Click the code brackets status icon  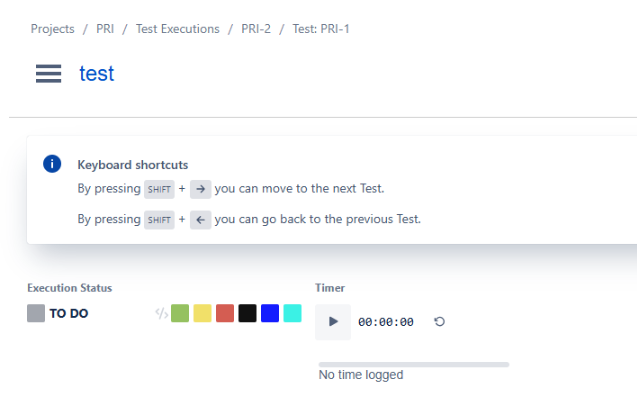click(x=161, y=313)
